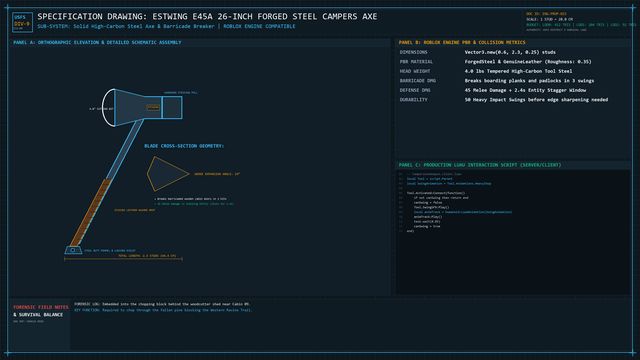The width and height of the screenshot is (640, 360).
Task: Click the 'Tool.Activated:Connect(function()' code line
Action: click(436, 193)
